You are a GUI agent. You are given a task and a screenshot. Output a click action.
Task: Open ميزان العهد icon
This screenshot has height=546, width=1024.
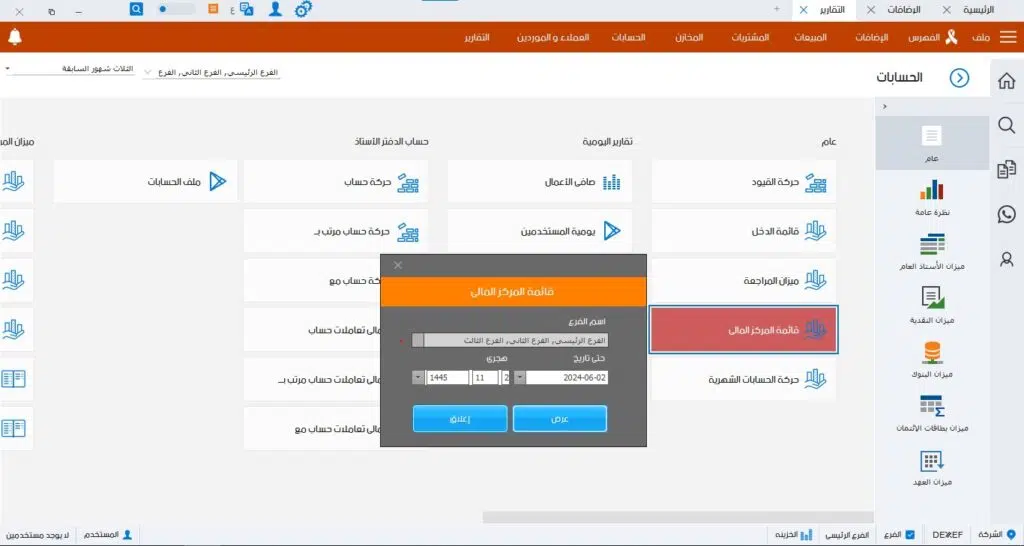pos(932,460)
